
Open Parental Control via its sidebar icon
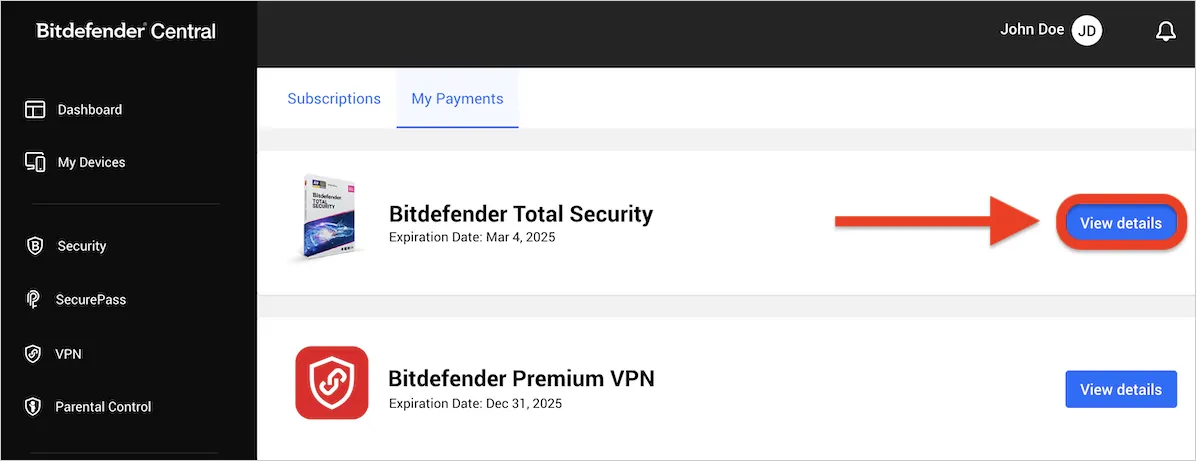click(34, 407)
